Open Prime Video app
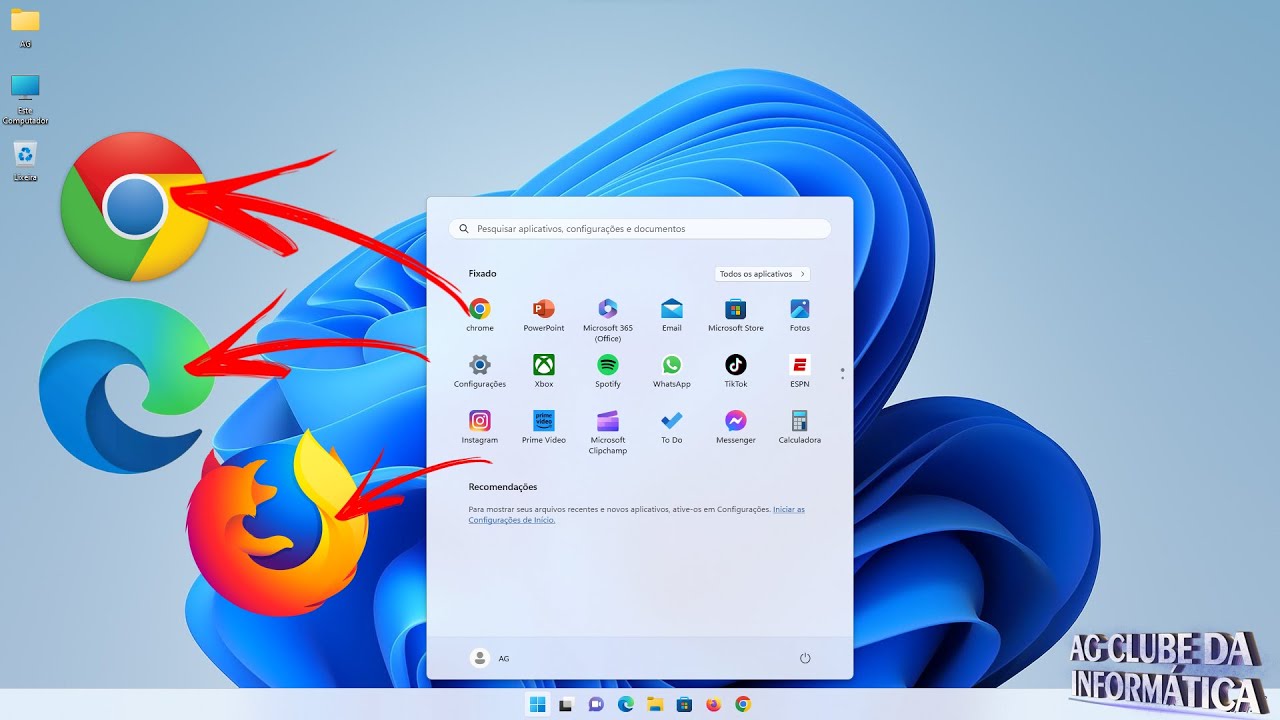1280x720 pixels. (544, 427)
